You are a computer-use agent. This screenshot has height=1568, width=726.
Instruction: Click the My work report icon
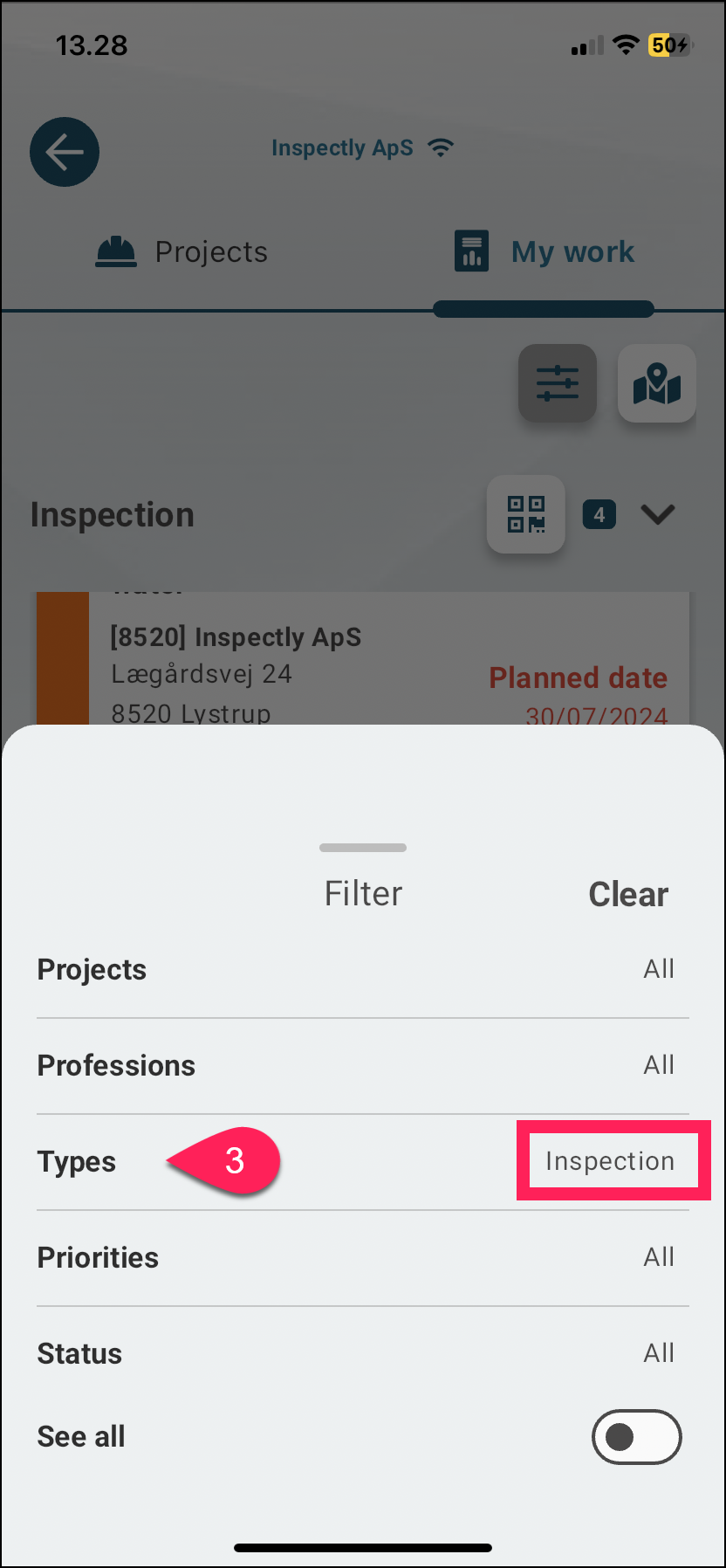(471, 251)
